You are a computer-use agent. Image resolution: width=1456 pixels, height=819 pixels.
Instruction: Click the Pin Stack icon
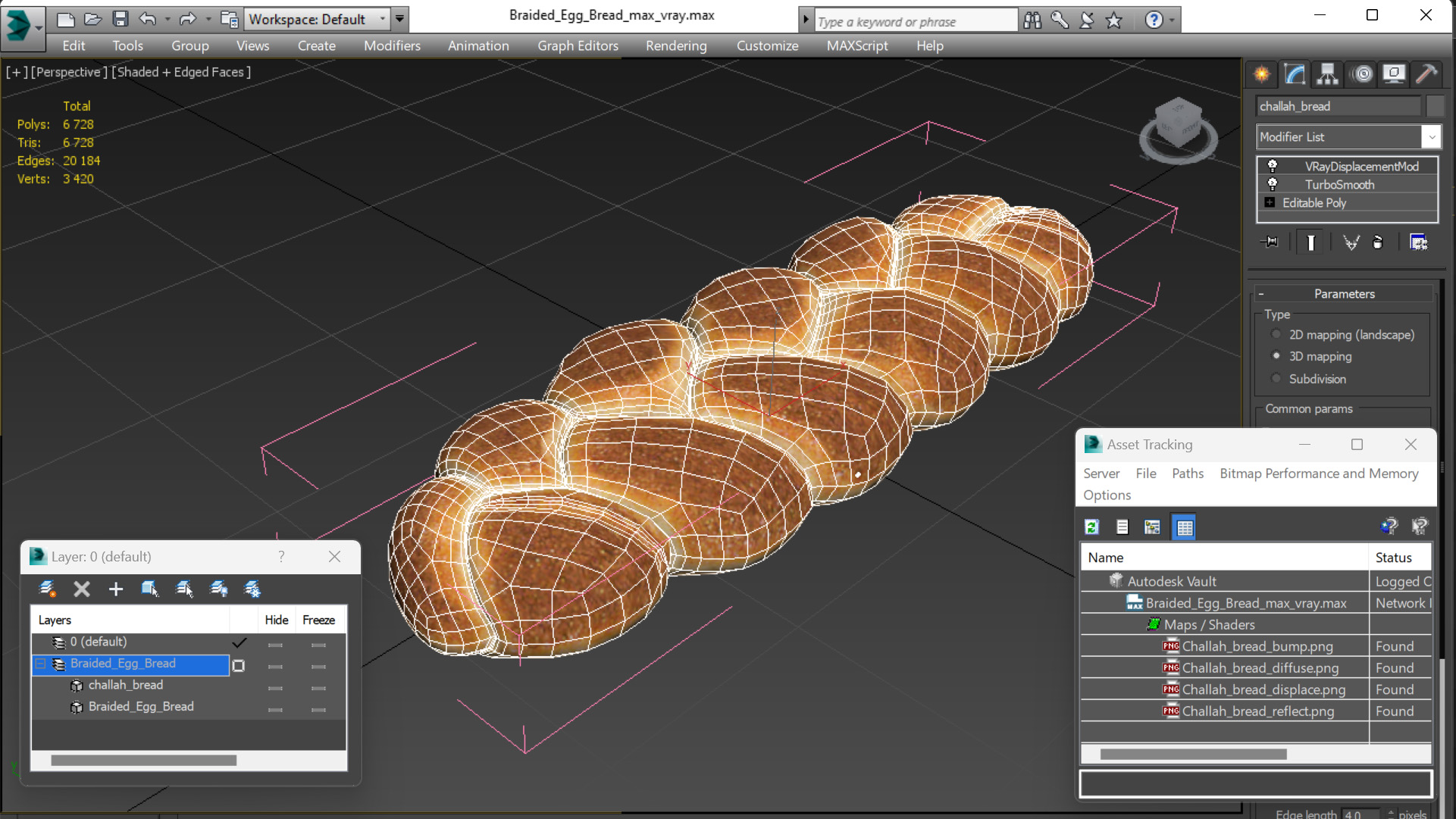click(x=1270, y=242)
